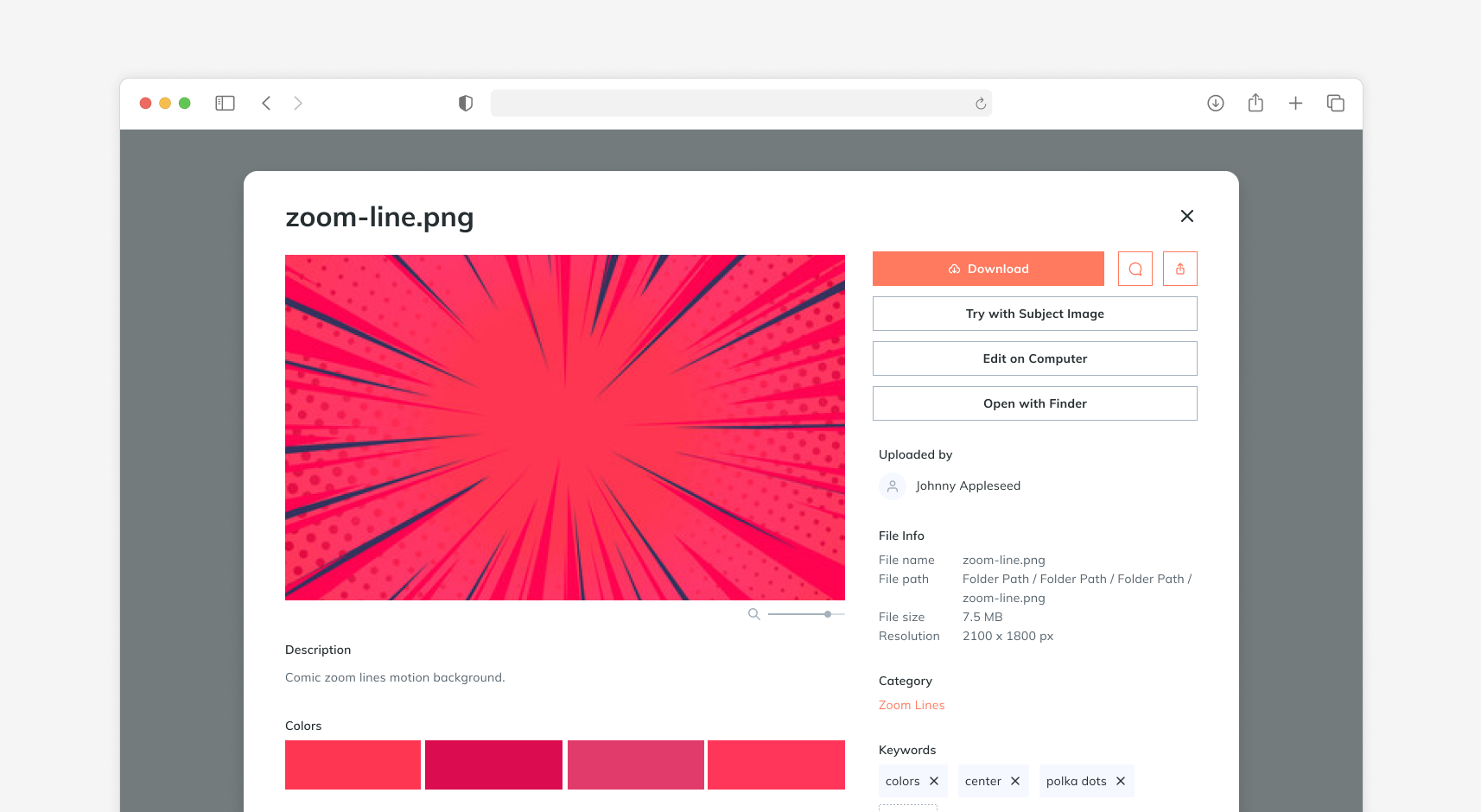Click the first red color swatch under Colors
This screenshot has height=812, width=1481.
353,764
